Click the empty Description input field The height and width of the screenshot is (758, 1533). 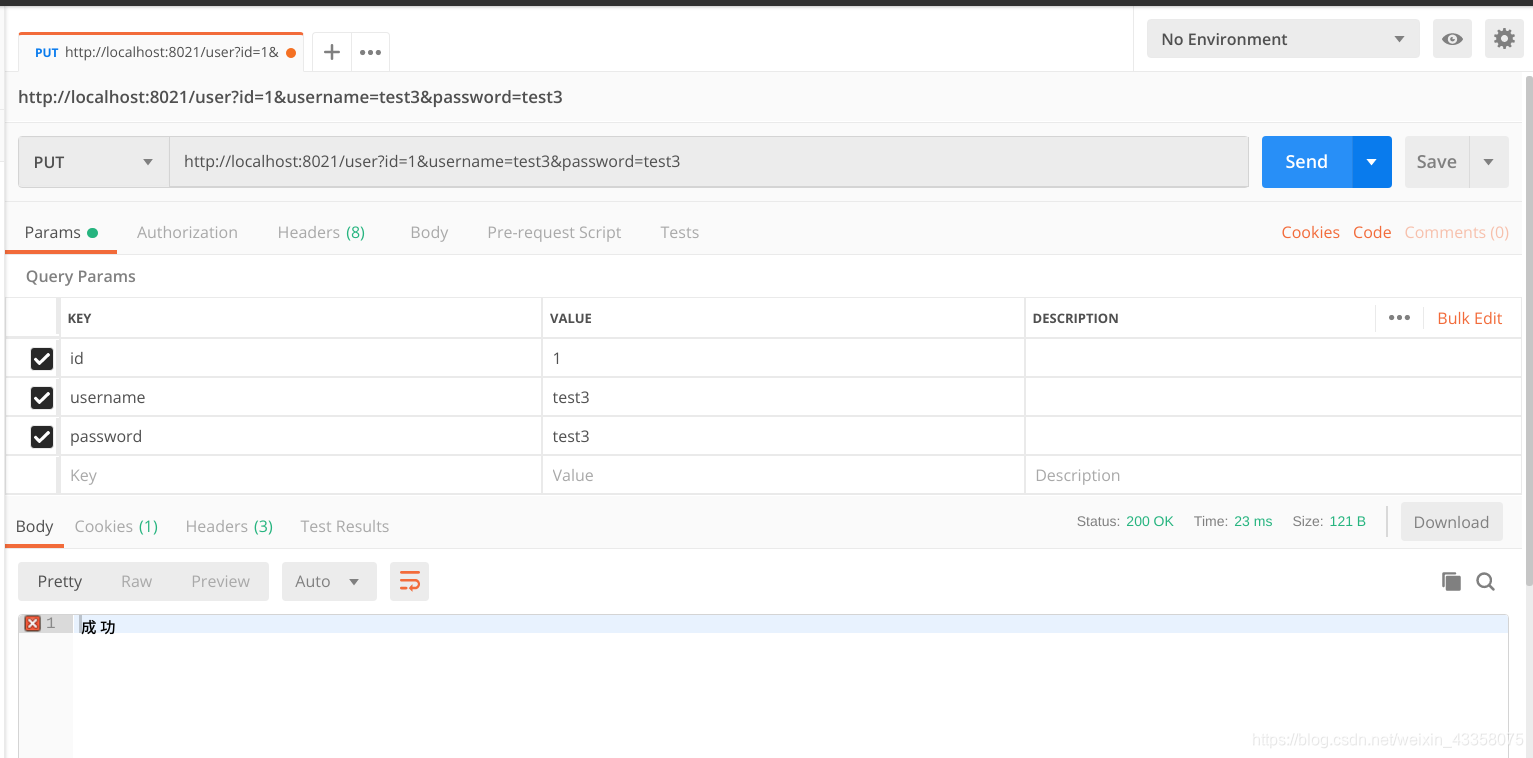point(1273,475)
